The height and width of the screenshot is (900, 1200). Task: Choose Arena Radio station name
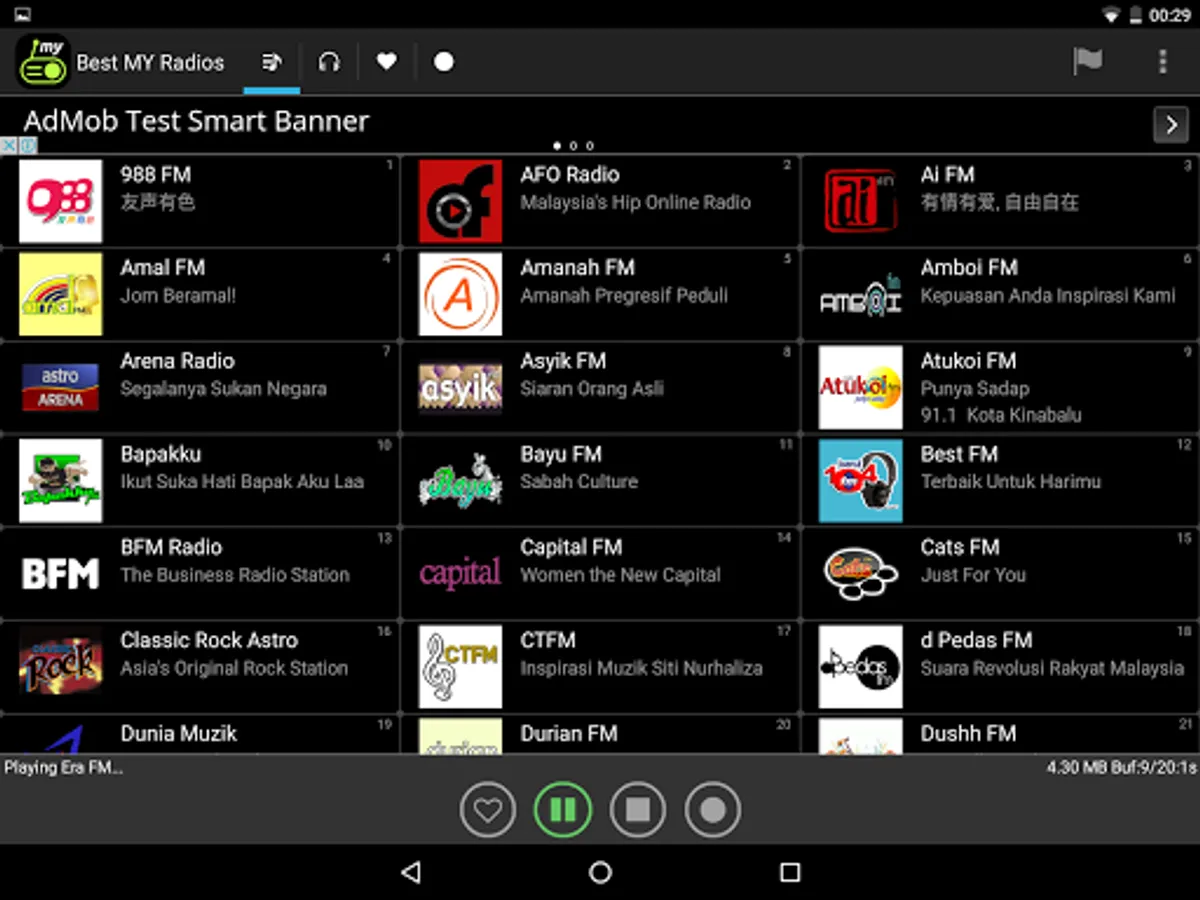[x=177, y=360]
